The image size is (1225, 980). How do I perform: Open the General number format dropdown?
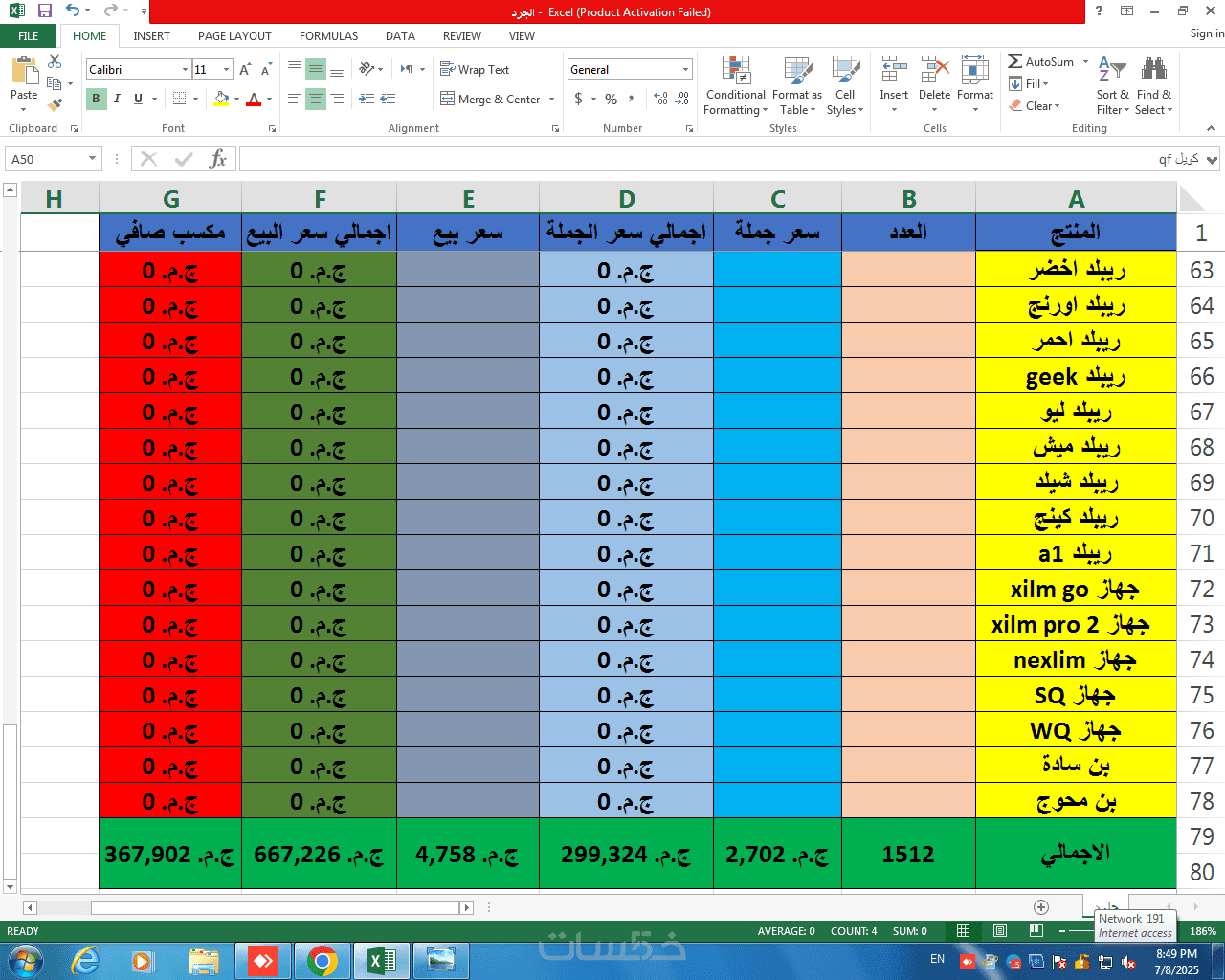(x=685, y=70)
